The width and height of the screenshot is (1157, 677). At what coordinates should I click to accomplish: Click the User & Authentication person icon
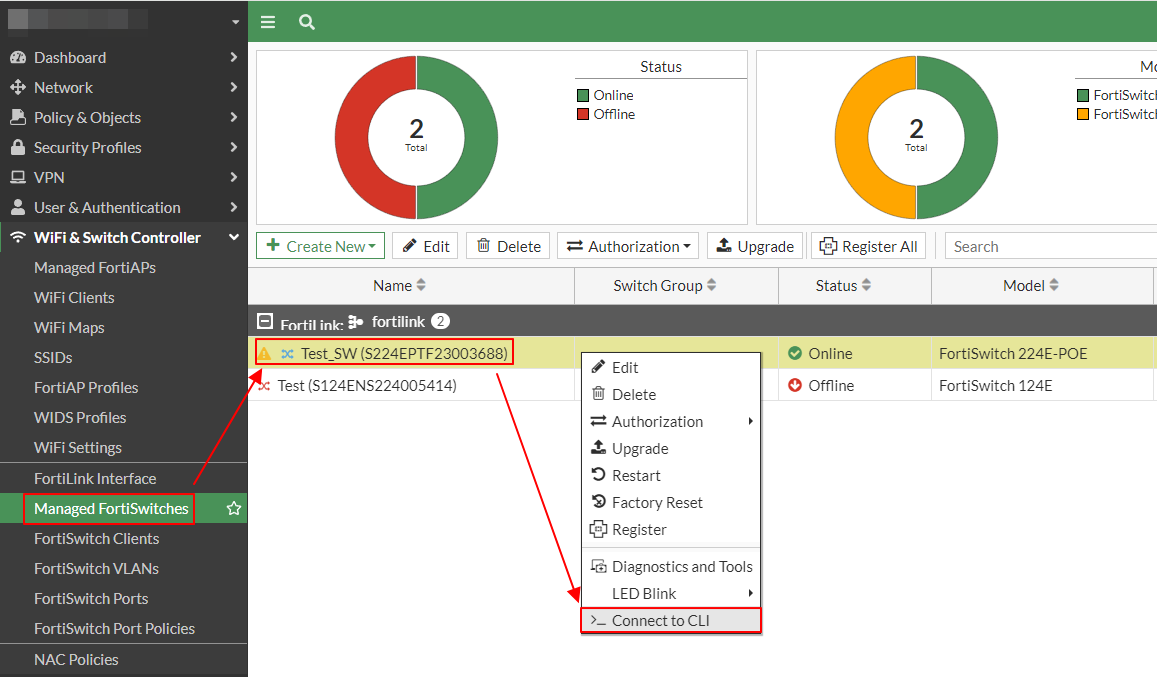coord(18,207)
